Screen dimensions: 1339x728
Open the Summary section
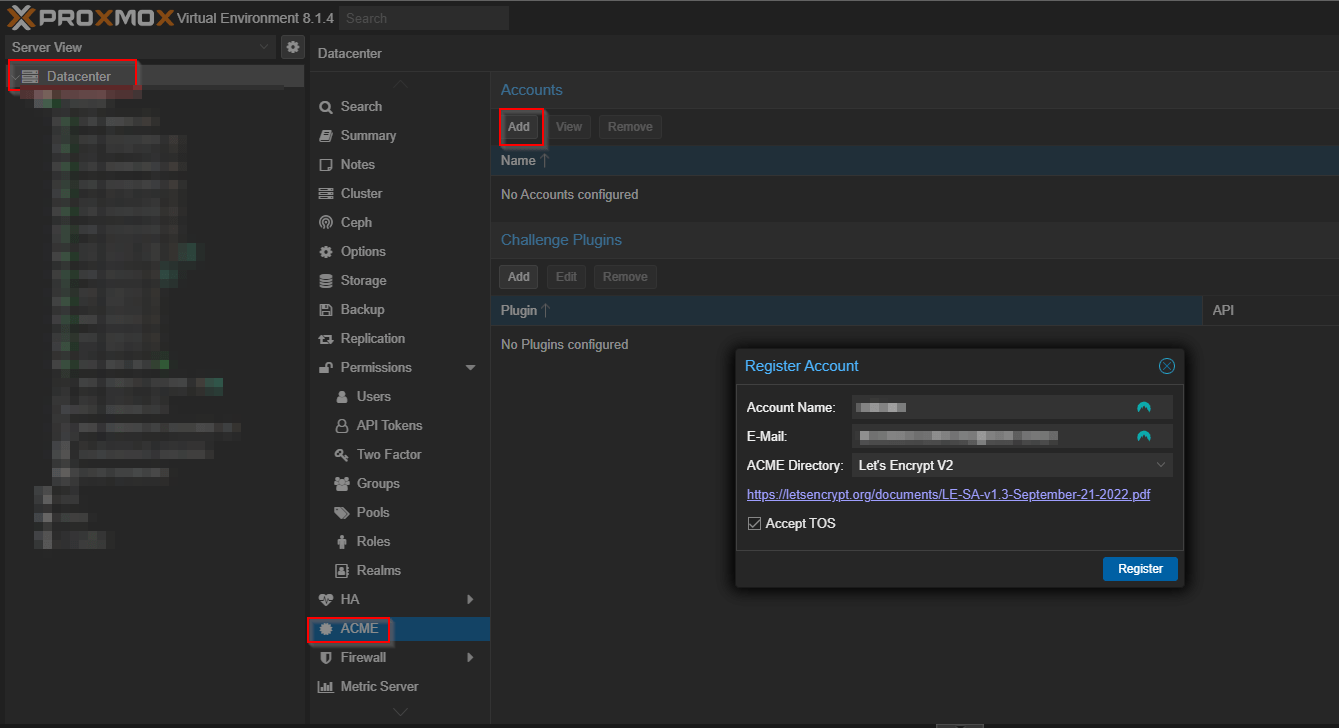[x=368, y=135]
